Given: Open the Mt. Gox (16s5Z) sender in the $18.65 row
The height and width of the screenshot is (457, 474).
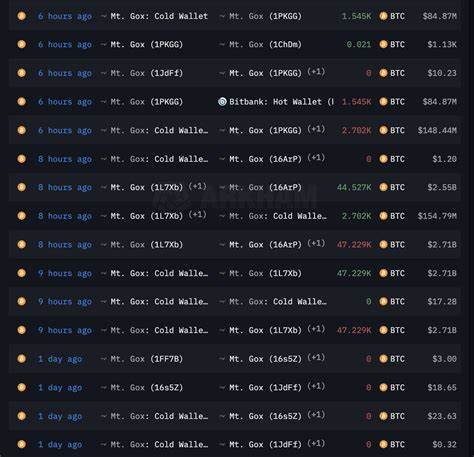Looking at the screenshot, I should [147, 388].
